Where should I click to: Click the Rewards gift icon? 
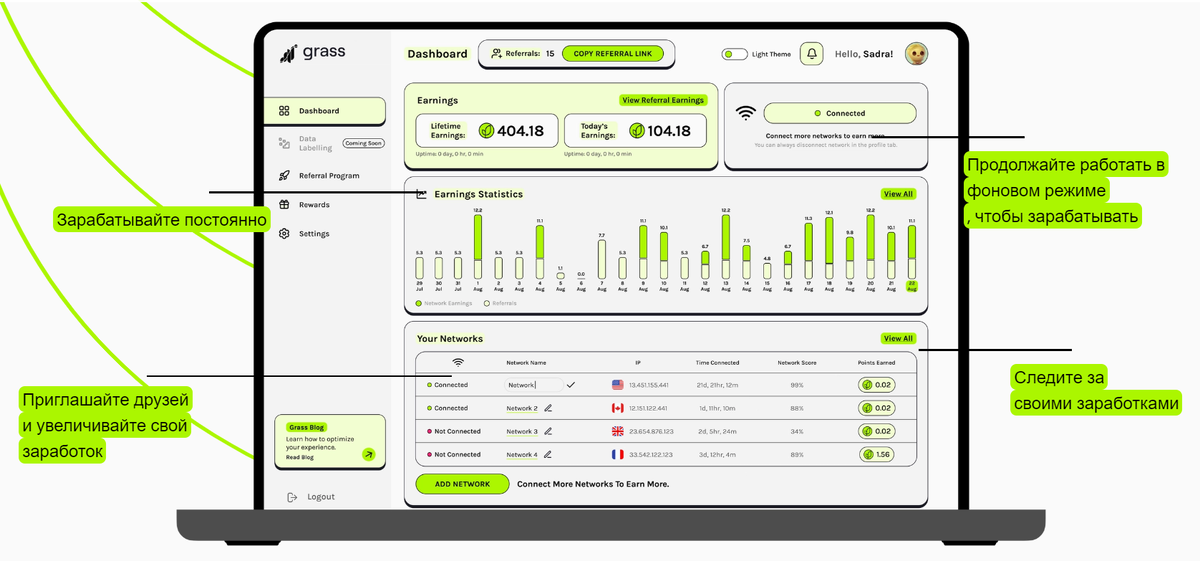[284, 205]
